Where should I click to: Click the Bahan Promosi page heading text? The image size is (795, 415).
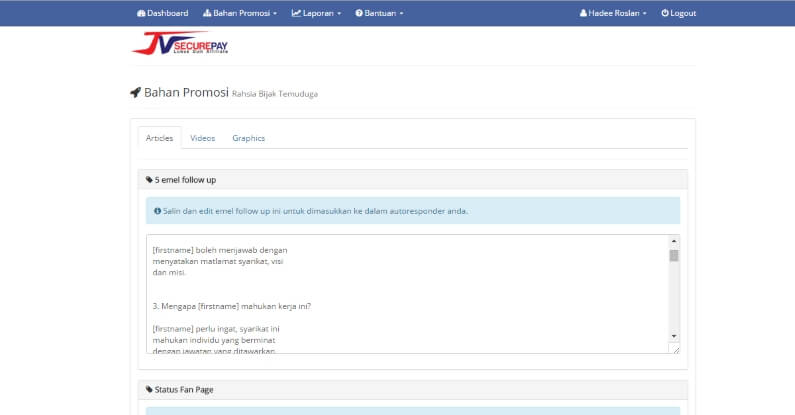(x=186, y=92)
